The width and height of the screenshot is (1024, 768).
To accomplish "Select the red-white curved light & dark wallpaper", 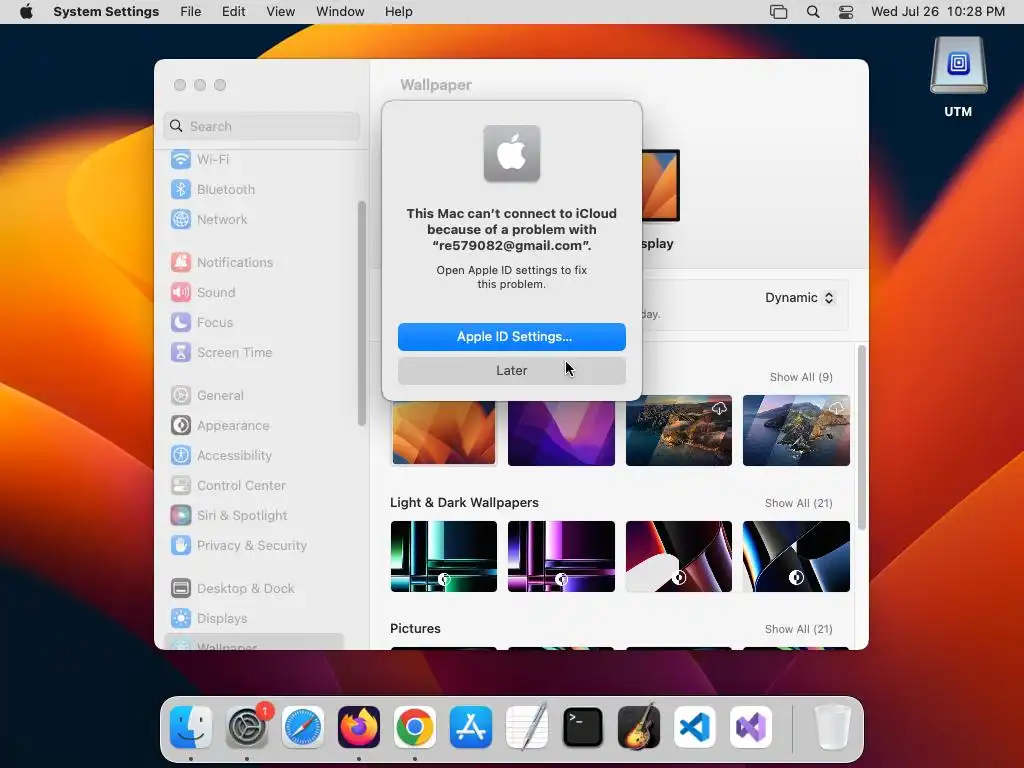I will (x=679, y=556).
